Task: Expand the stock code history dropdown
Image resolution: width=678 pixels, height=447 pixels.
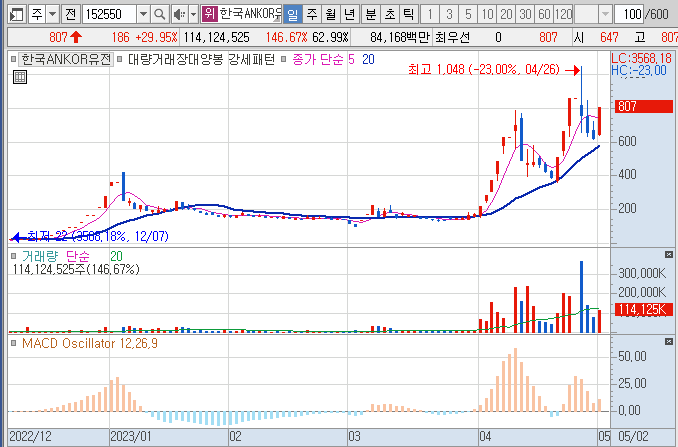Action: pyautogui.click(x=143, y=14)
